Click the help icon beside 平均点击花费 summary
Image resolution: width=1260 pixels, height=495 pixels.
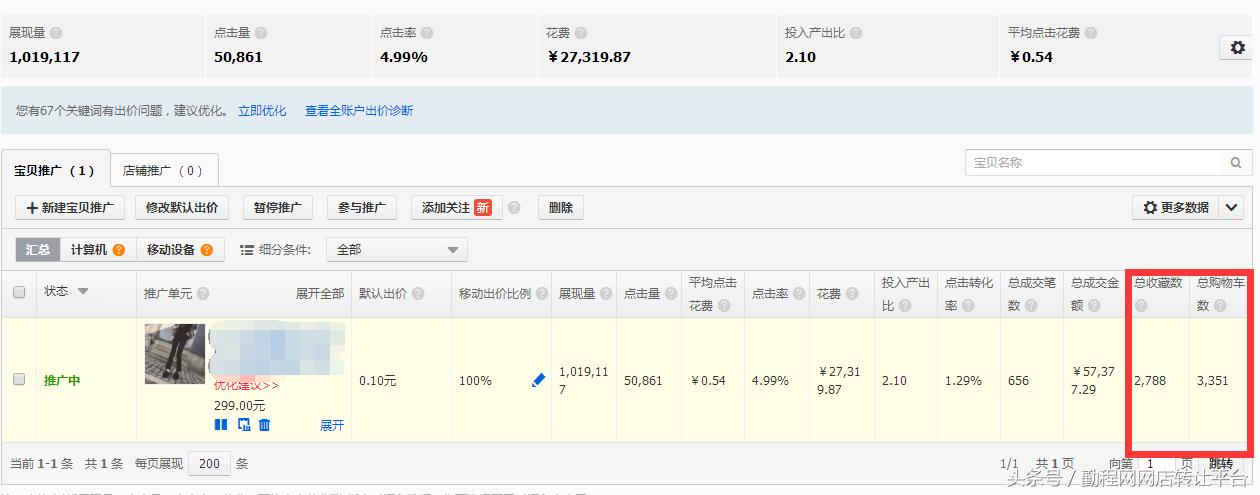click(x=1091, y=33)
